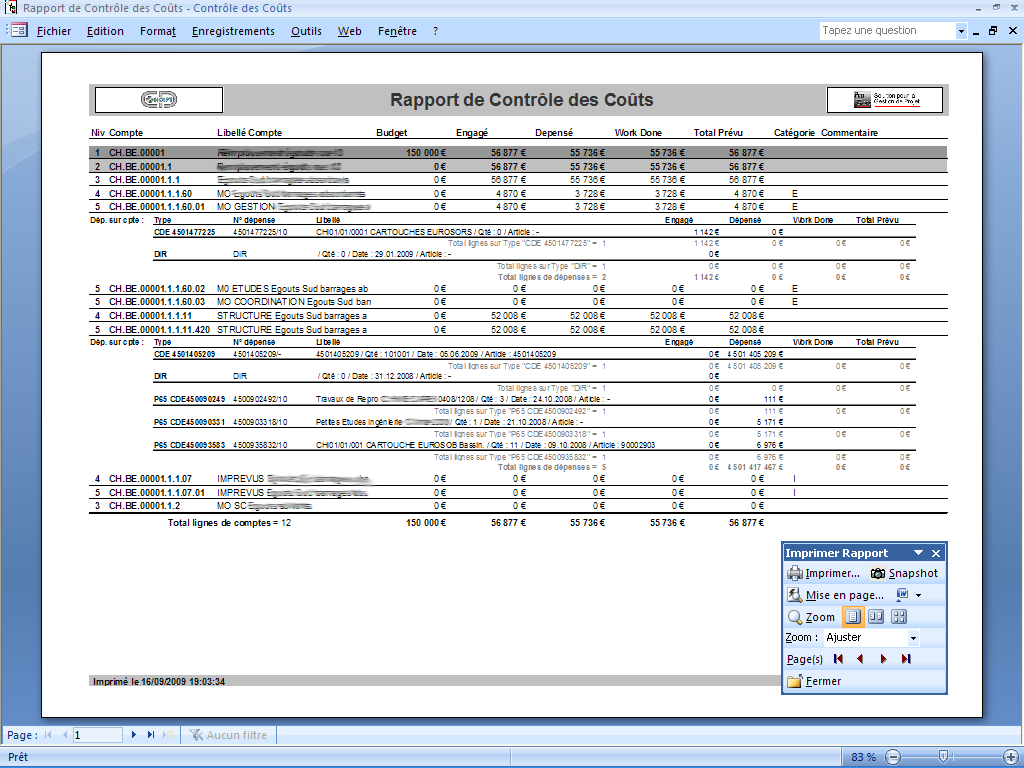The image size is (1024, 768).
Task: Open the Web menu
Action: pos(349,31)
